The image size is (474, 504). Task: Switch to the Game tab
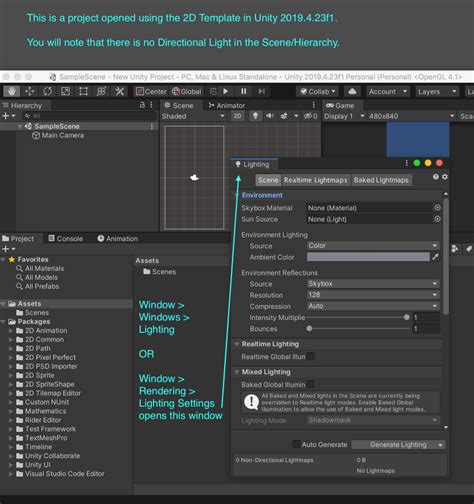pos(340,105)
